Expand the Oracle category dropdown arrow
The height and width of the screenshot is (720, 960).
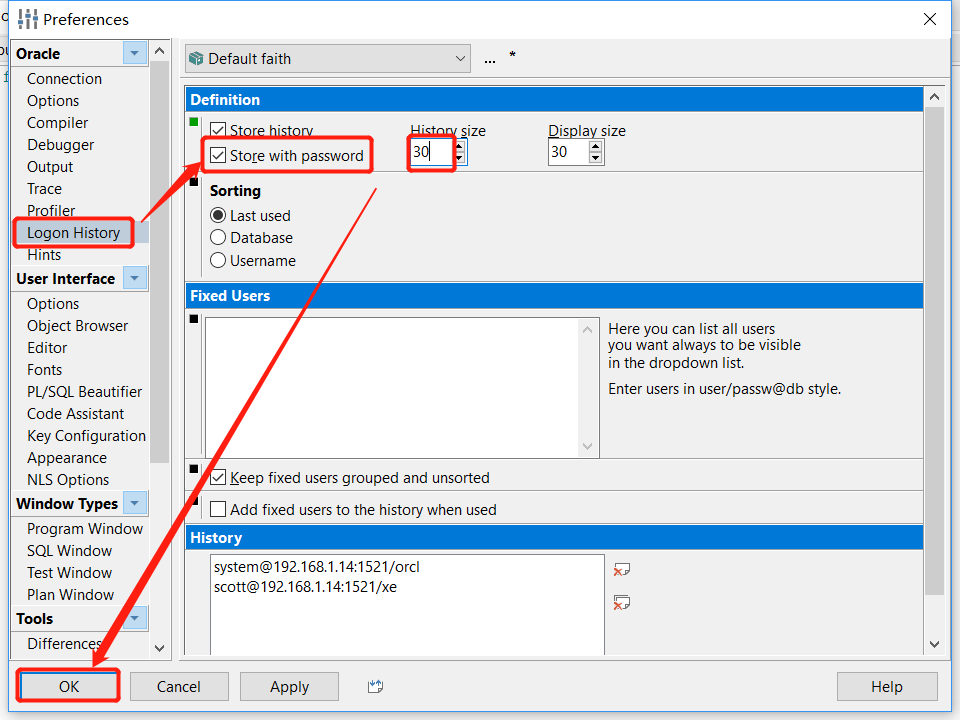click(x=136, y=53)
